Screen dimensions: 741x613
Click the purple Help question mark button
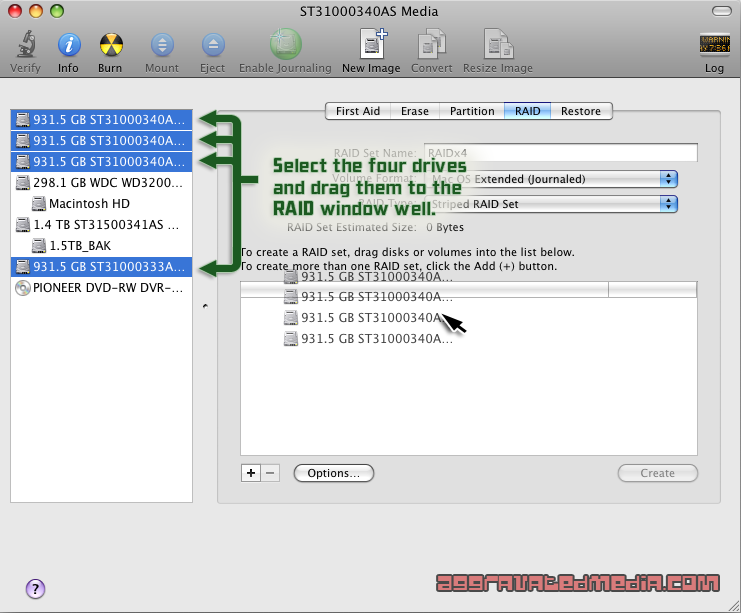(x=35, y=588)
